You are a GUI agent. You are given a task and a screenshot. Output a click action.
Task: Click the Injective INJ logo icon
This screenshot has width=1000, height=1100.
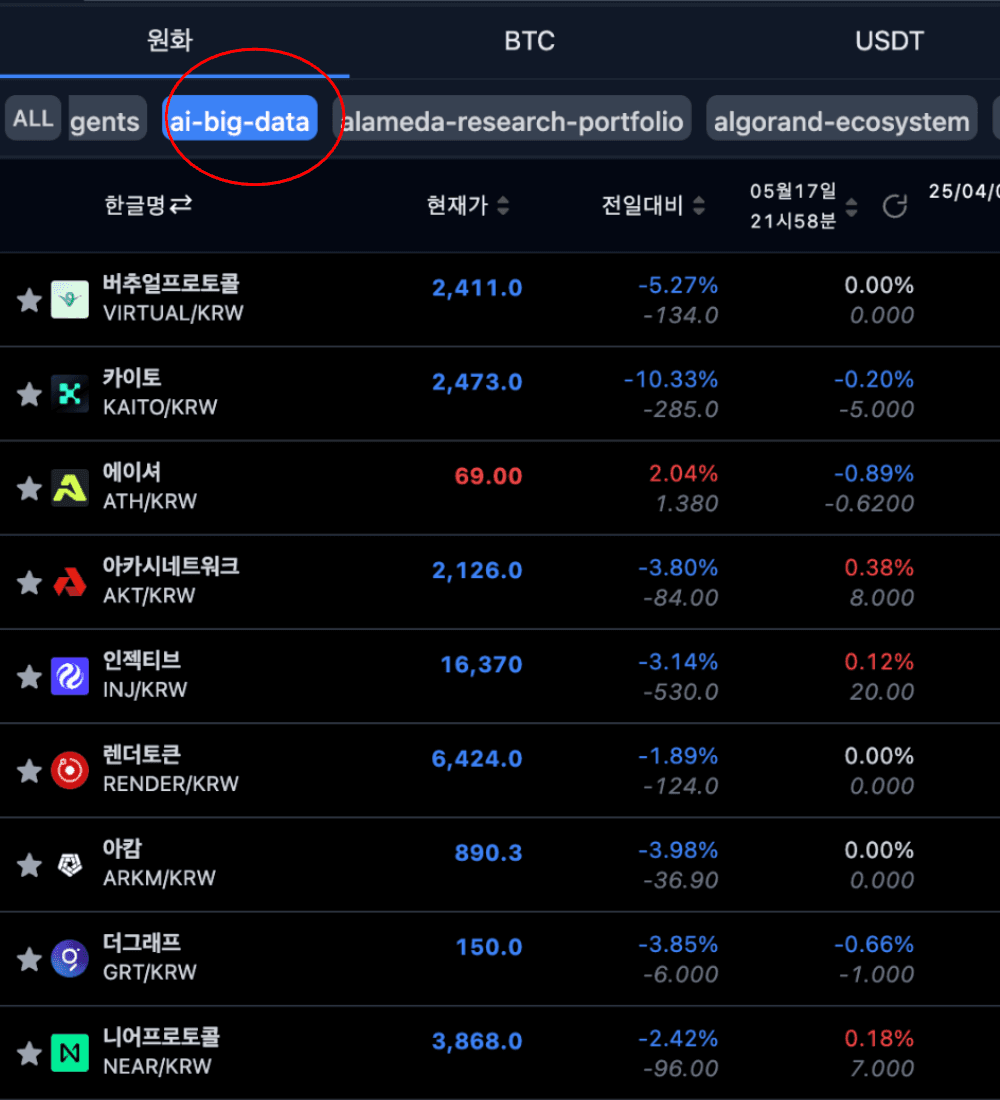point(70,676)
